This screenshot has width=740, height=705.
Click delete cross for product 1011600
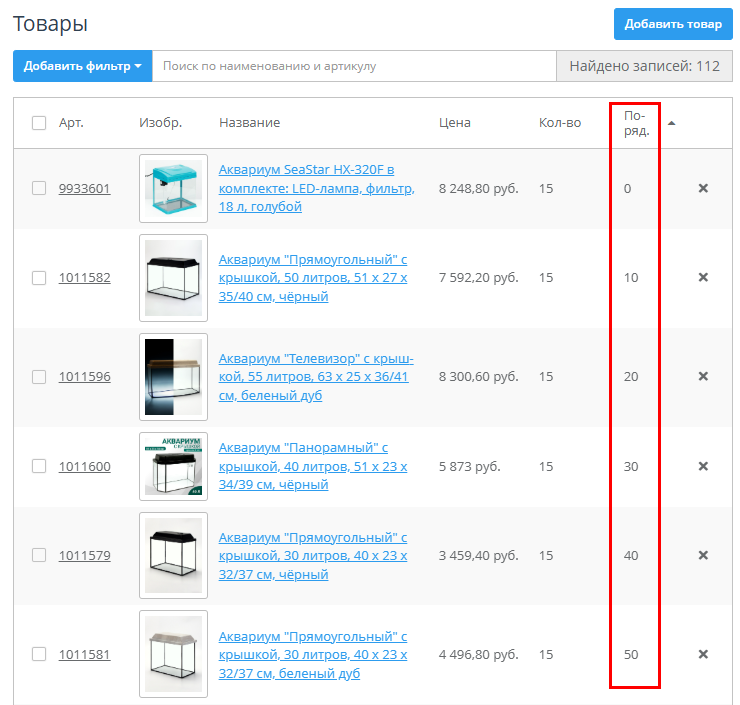tap(703, 466)
